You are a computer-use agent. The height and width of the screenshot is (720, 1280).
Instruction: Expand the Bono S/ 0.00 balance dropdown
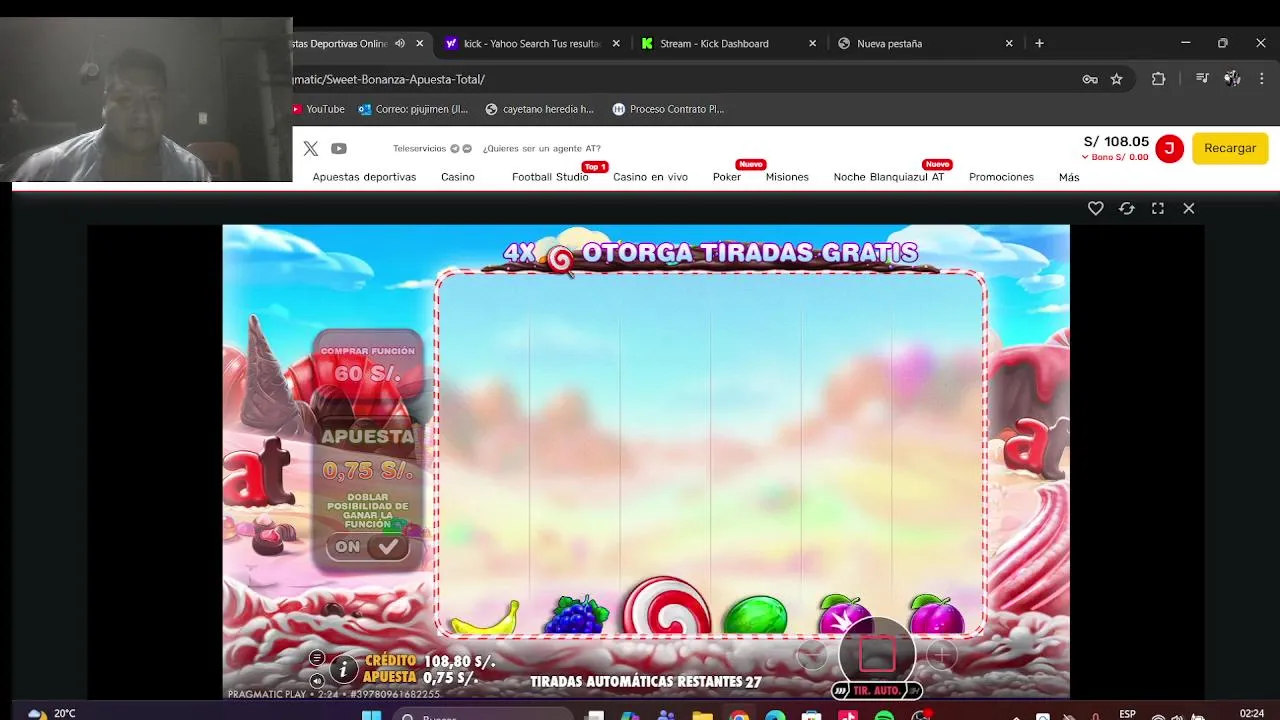point(1115,157)
